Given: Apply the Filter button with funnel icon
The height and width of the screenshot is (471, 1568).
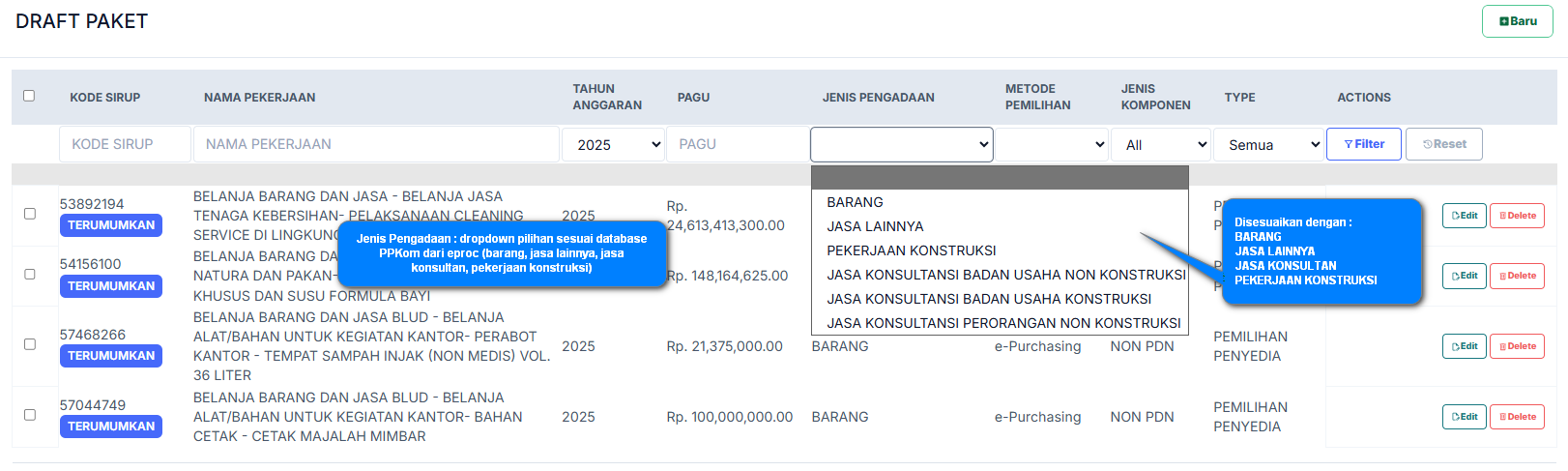Looking at the screenshot, I should [1363, 144].
